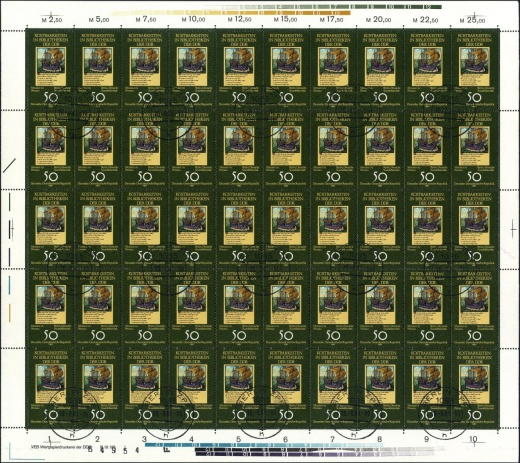520x463 pixels.
Task: Click the registration cross in right margin
Action: [x=513, y=229]
